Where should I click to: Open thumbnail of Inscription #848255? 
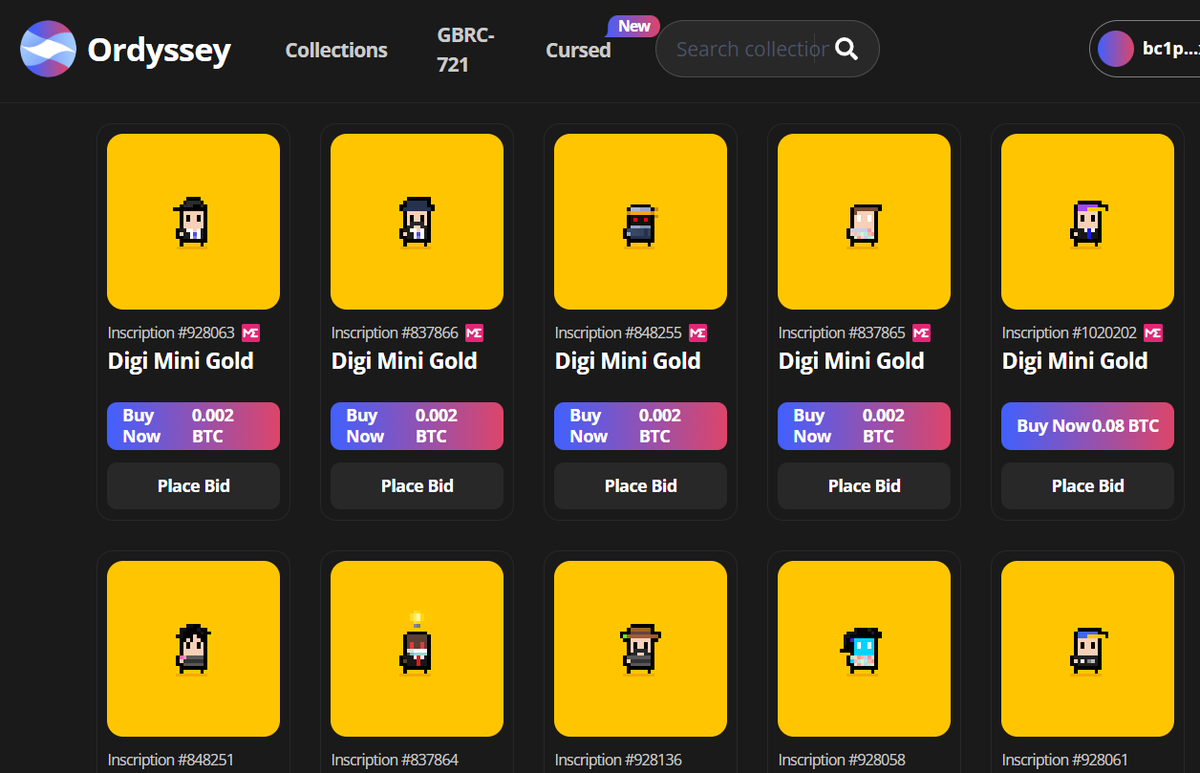641,222
